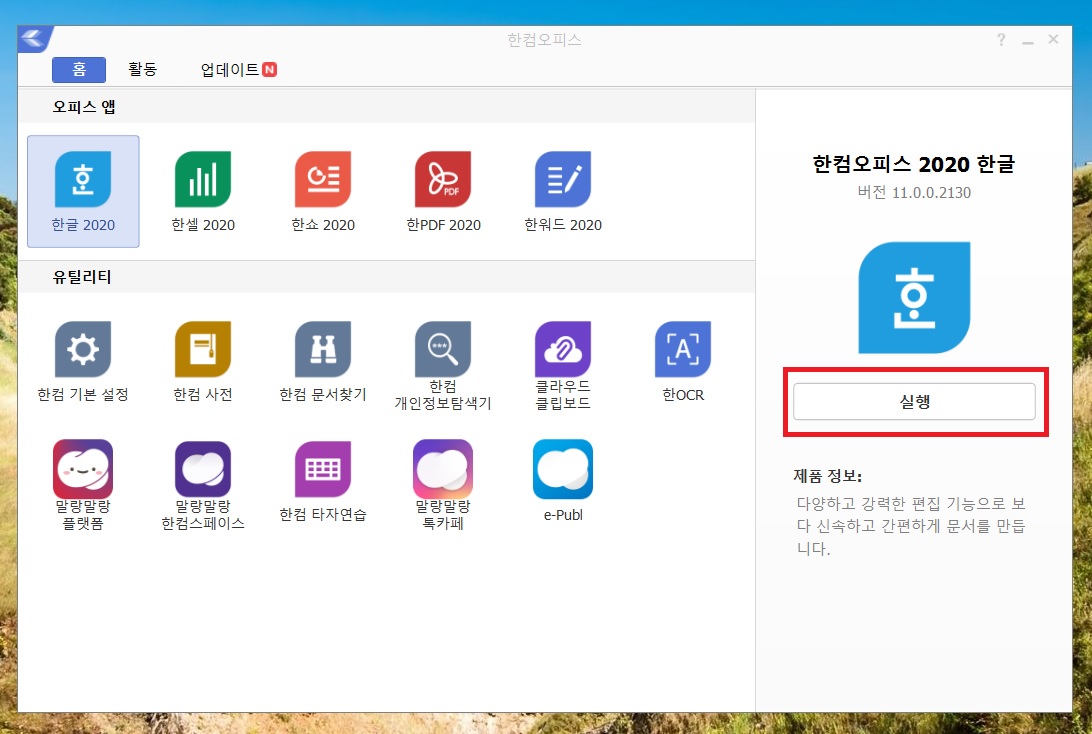Open the 한컴 사전 dictionary icon

coord(203,349)
